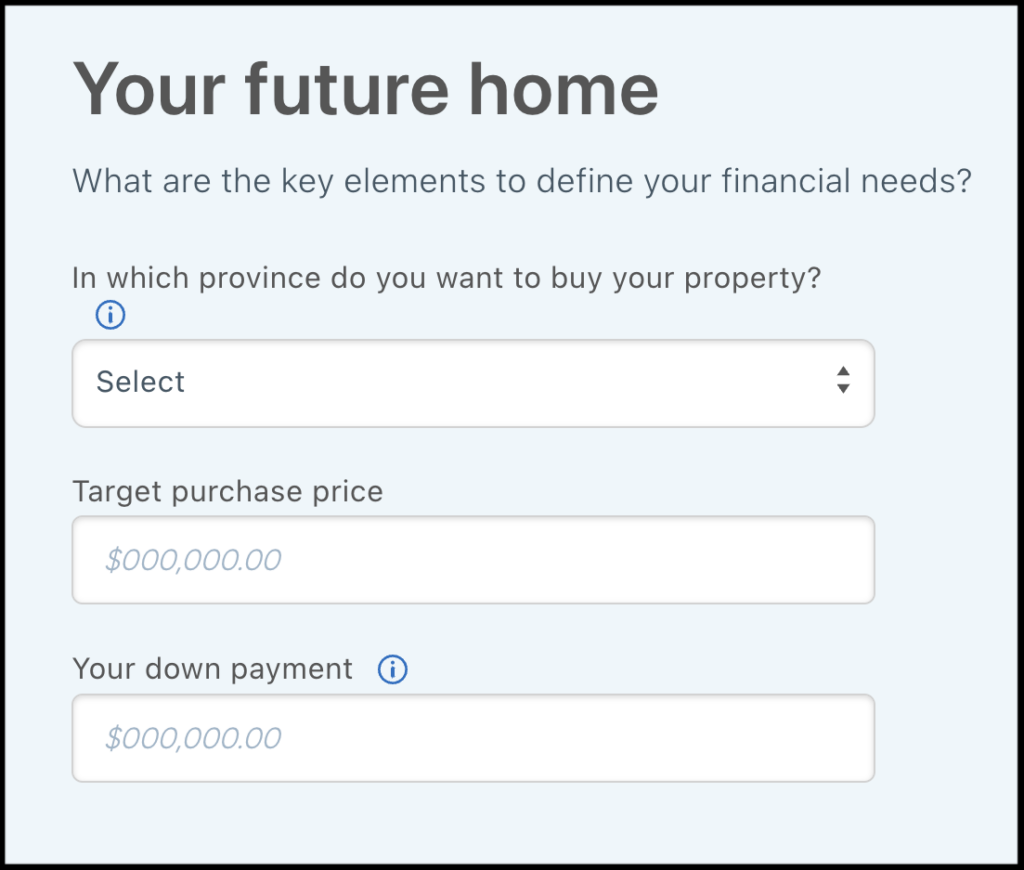This screenshot has height=870, width=1024.
Task: Open the province Select dropdown
Action: (473, 383)
